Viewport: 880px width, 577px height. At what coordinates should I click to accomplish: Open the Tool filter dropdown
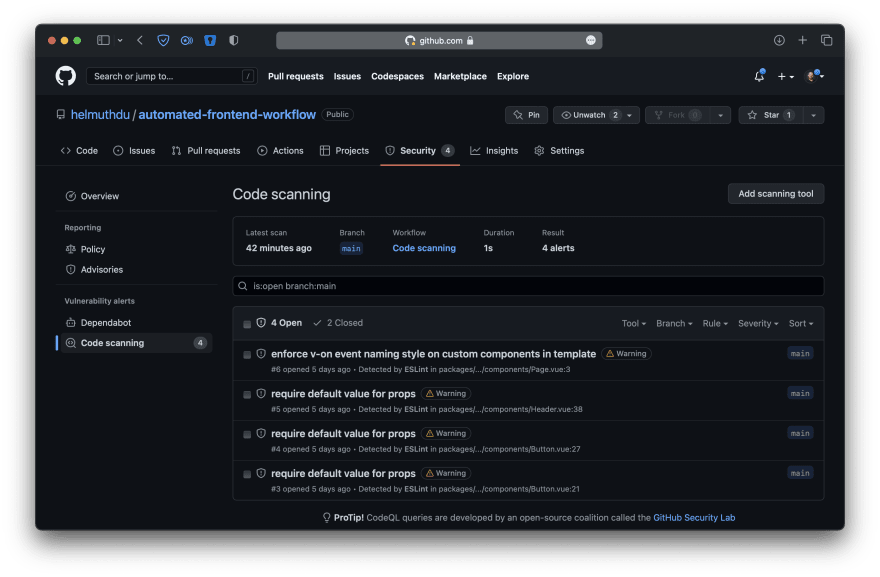point(634,323)
